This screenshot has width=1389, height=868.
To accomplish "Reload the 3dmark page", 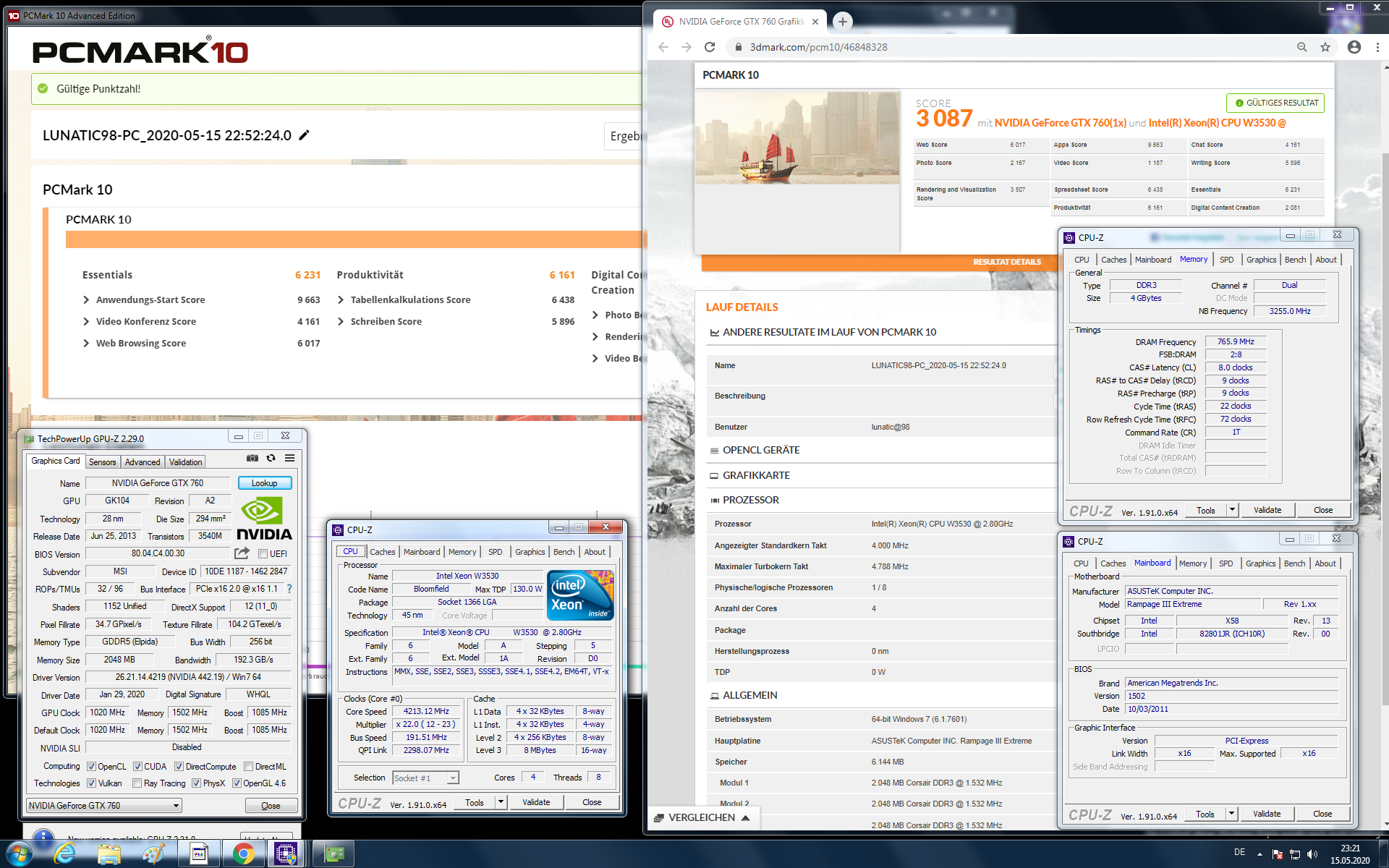I will pyautogui.click(x=710, y=47).
